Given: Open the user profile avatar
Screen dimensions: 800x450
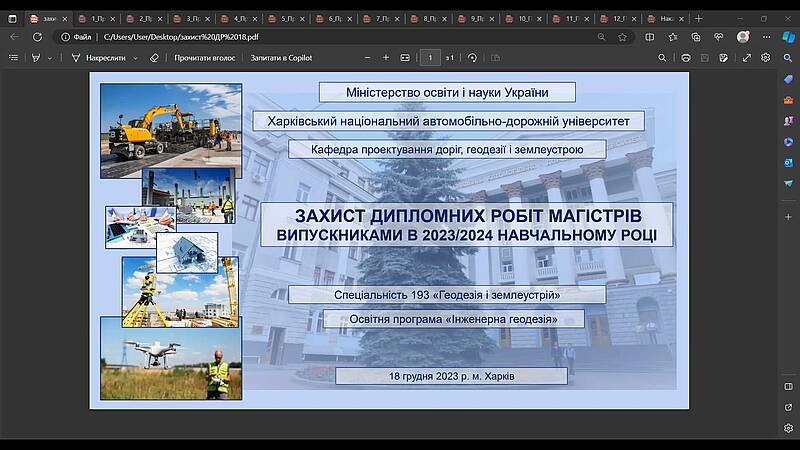Looking at the screenshot, I should pos(743,37).
